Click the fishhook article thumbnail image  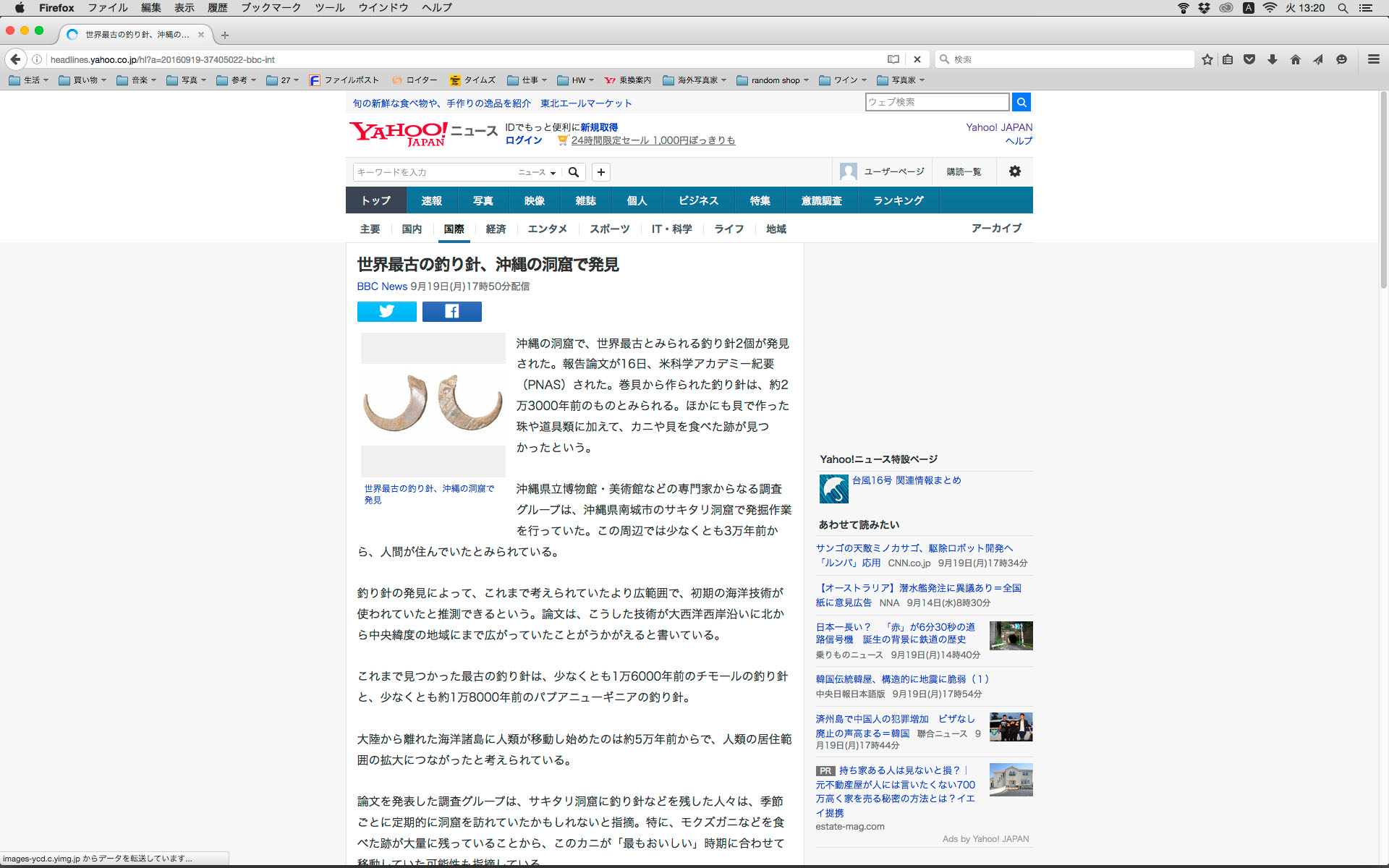point(433,404)
